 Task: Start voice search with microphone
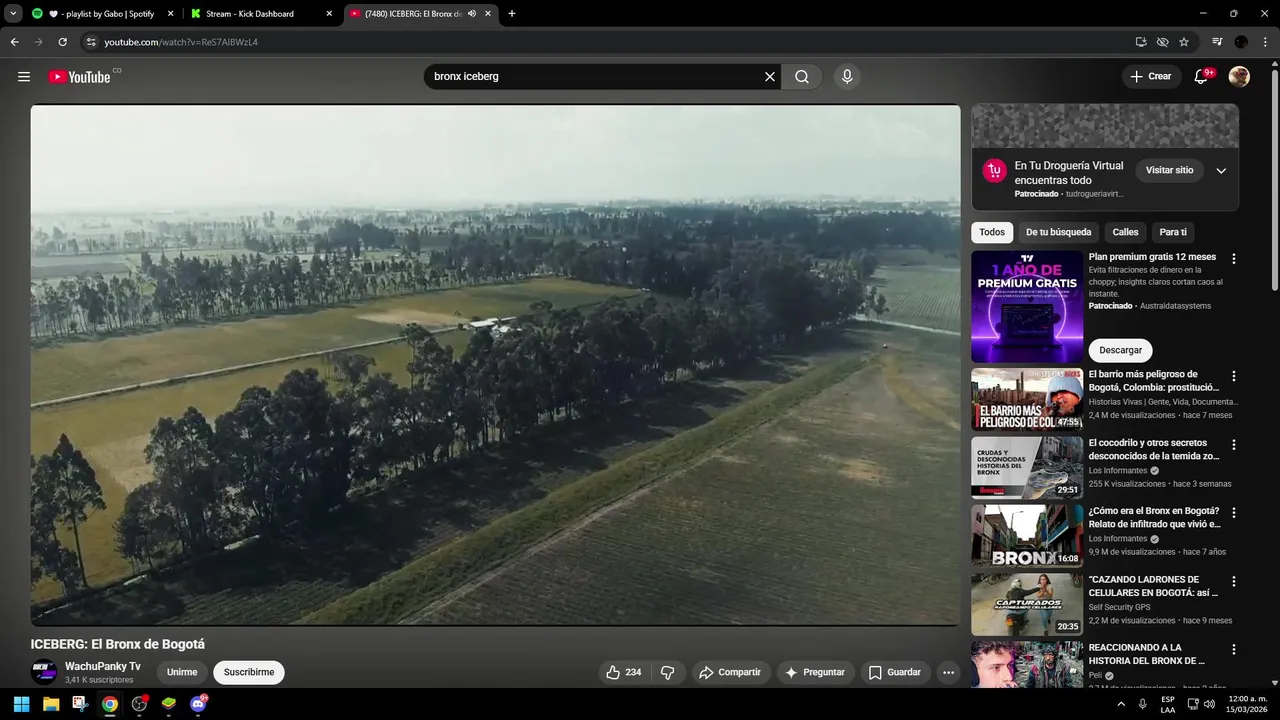tap(847, 76)
